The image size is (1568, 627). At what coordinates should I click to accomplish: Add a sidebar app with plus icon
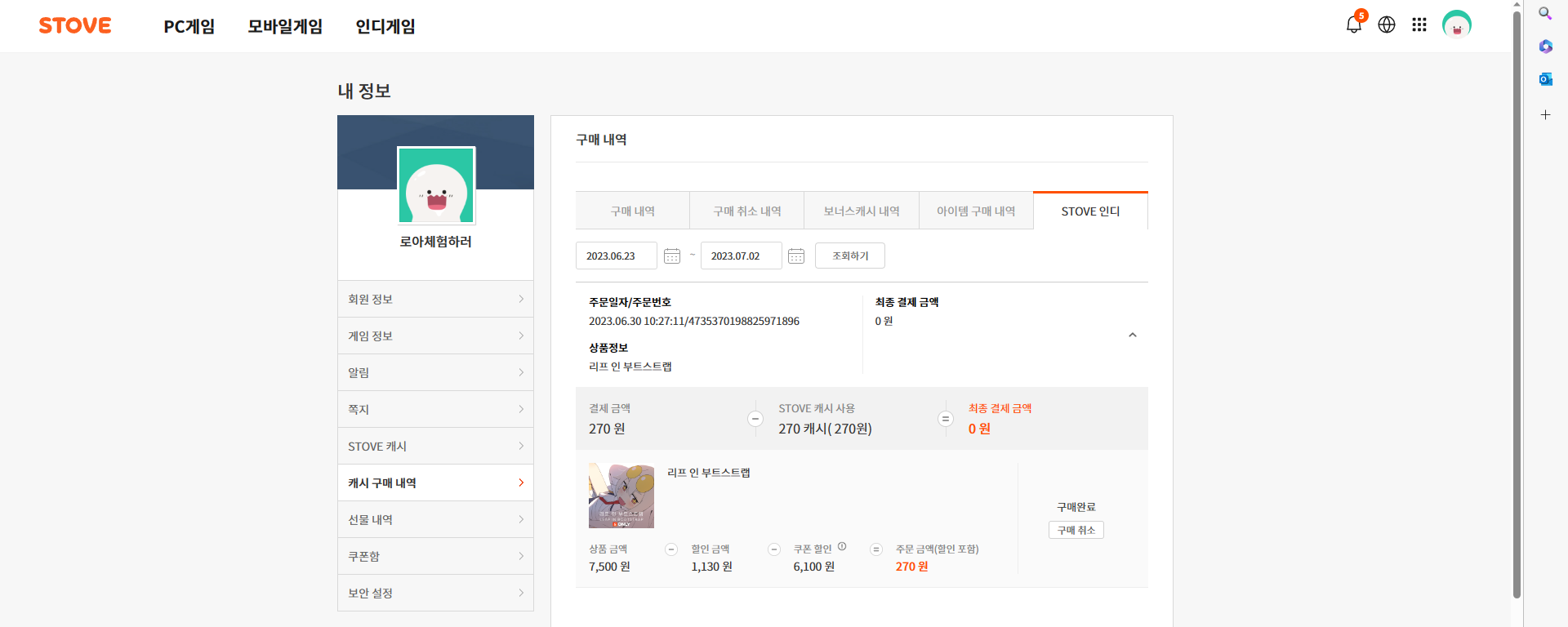pyautogui.click(x=1545, y=115)
